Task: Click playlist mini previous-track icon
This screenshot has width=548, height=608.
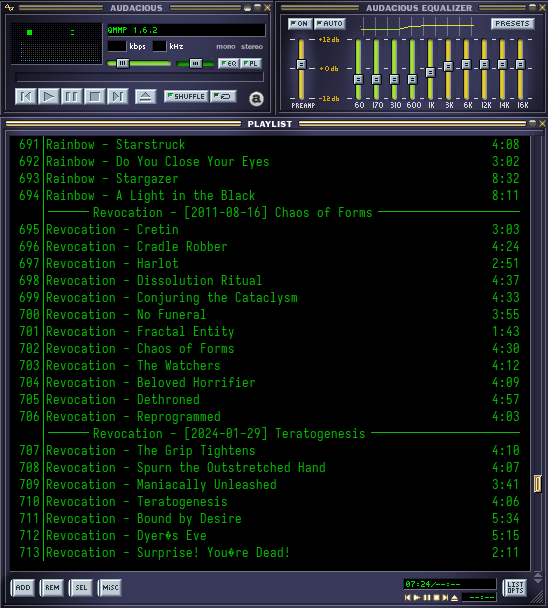Action: [x=408, y=598]
